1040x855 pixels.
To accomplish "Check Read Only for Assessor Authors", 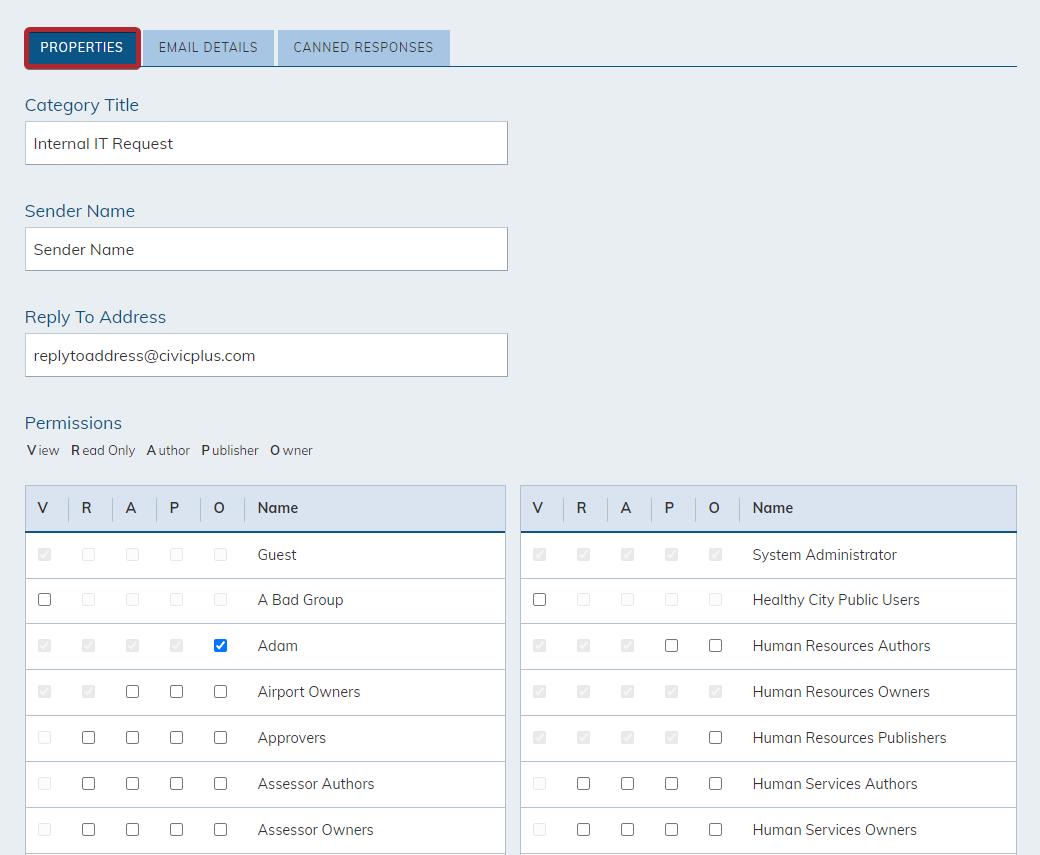I will (x=88, y=783).
